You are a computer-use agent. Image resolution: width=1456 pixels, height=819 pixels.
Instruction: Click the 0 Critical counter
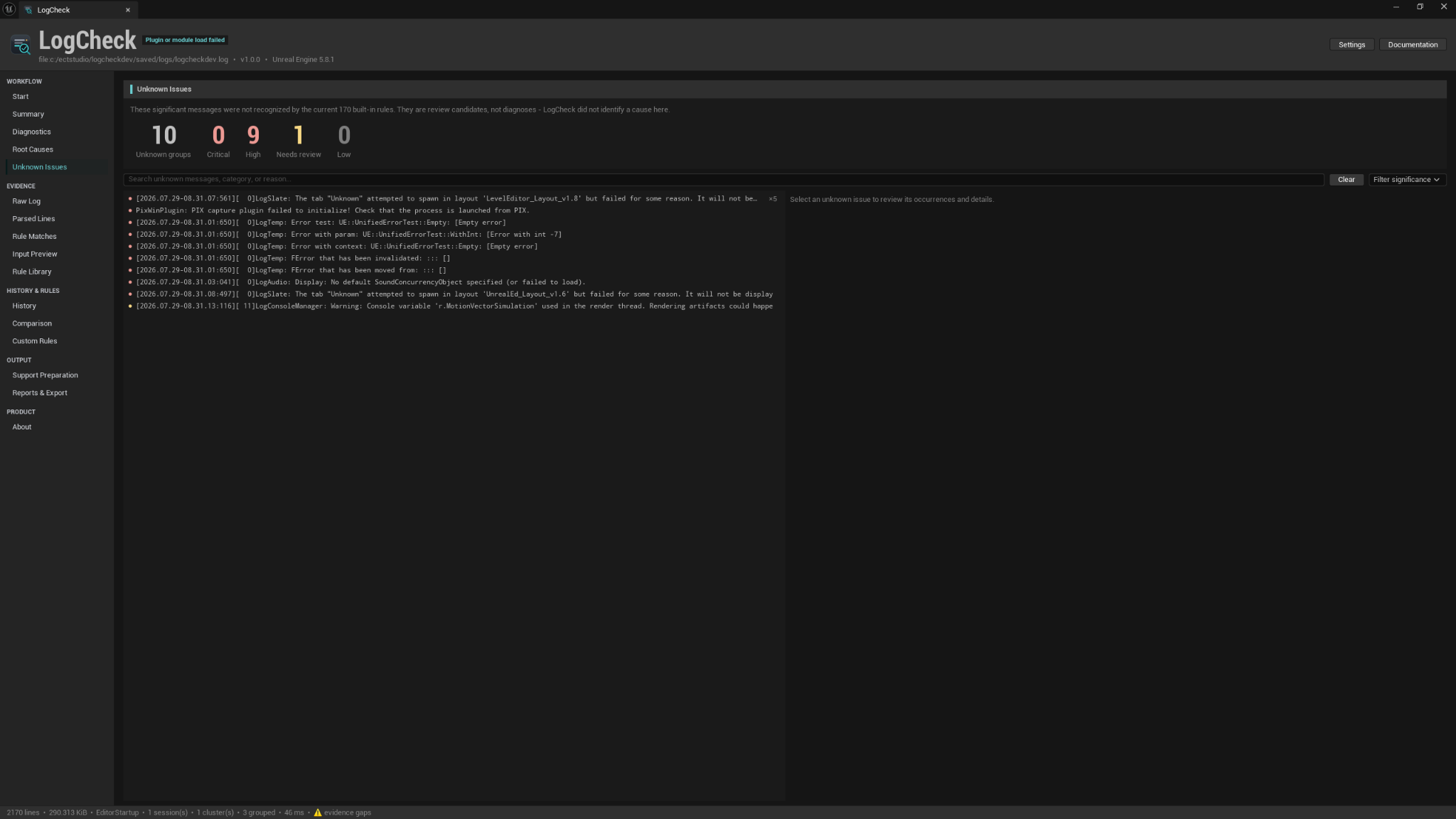point(218,141)
